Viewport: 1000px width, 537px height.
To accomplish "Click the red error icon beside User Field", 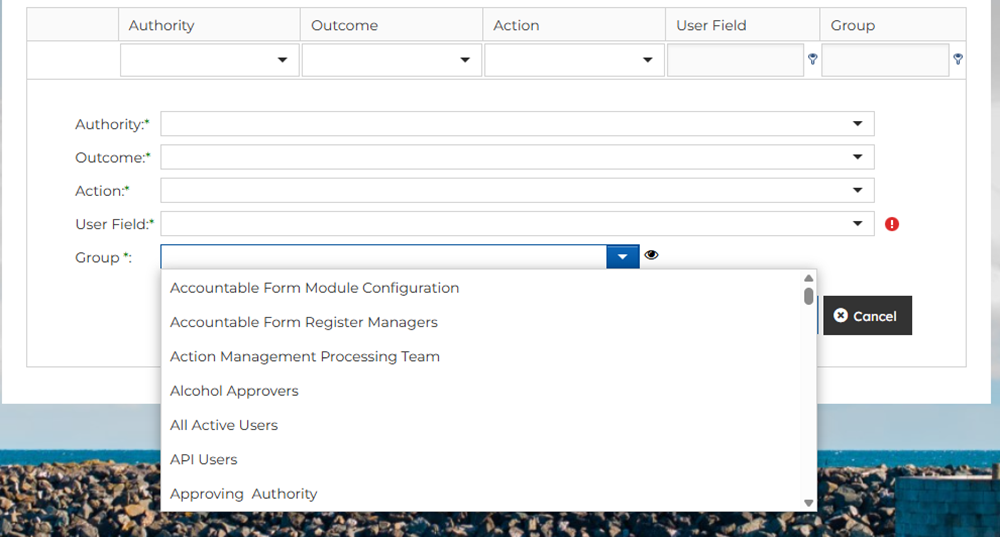I will coord(892,224).
